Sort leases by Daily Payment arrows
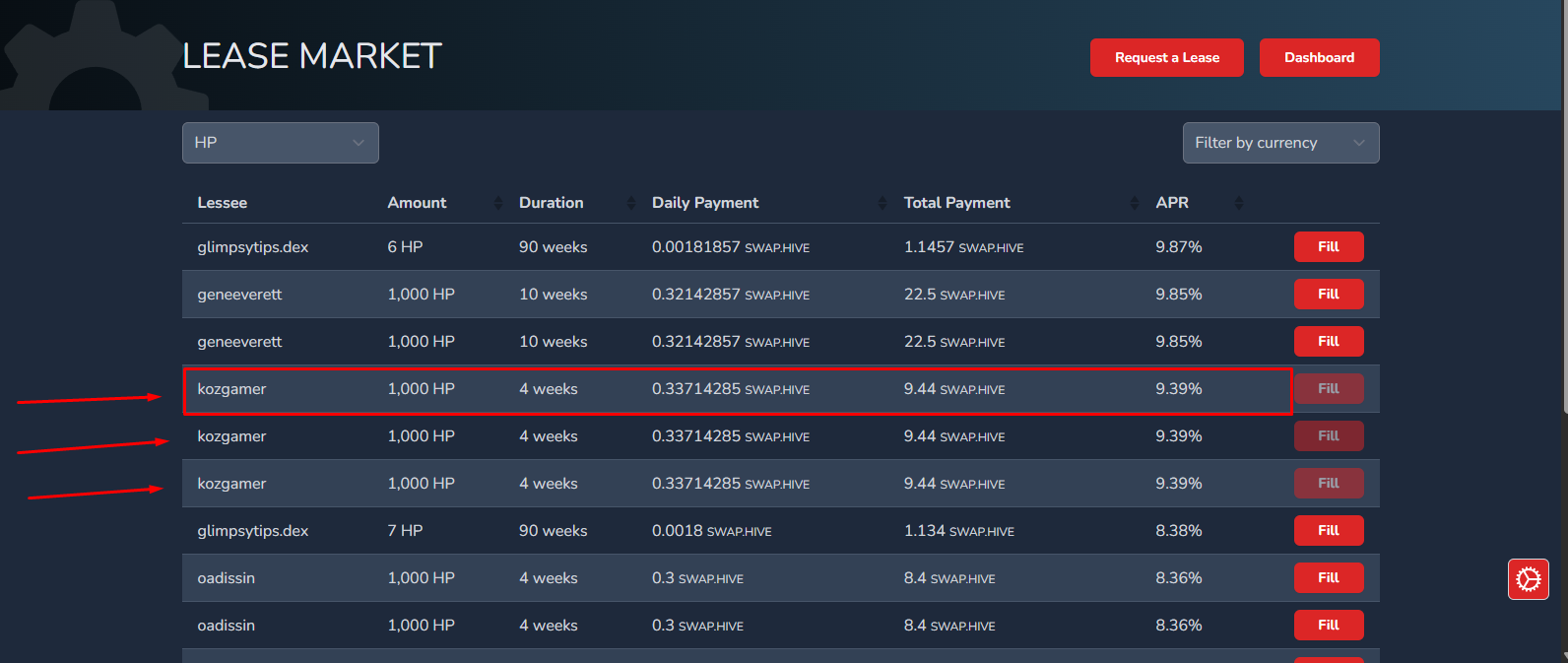 pos(882,203)
